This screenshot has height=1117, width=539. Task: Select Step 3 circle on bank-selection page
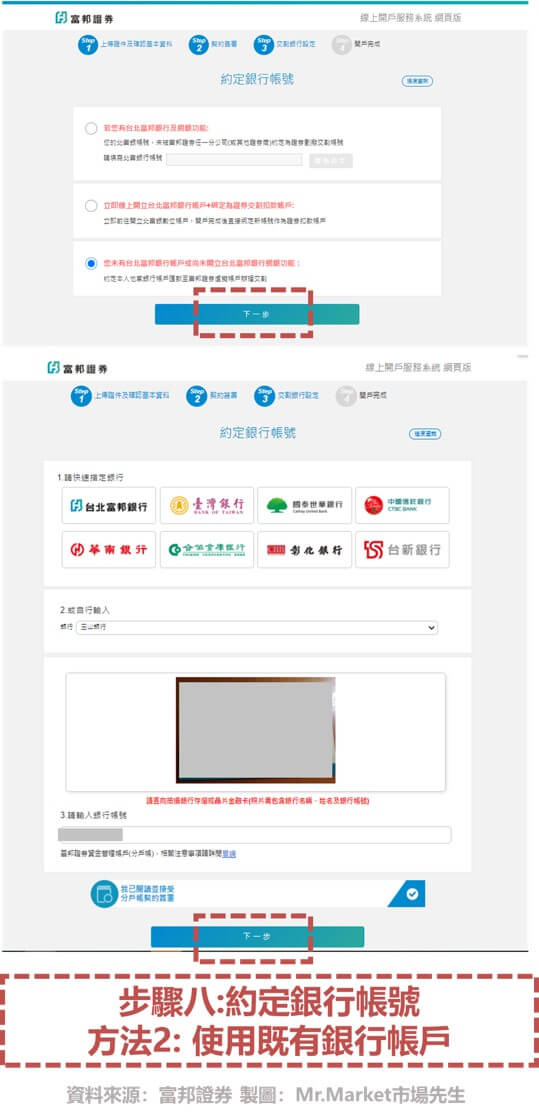click(x=264, y=396)
